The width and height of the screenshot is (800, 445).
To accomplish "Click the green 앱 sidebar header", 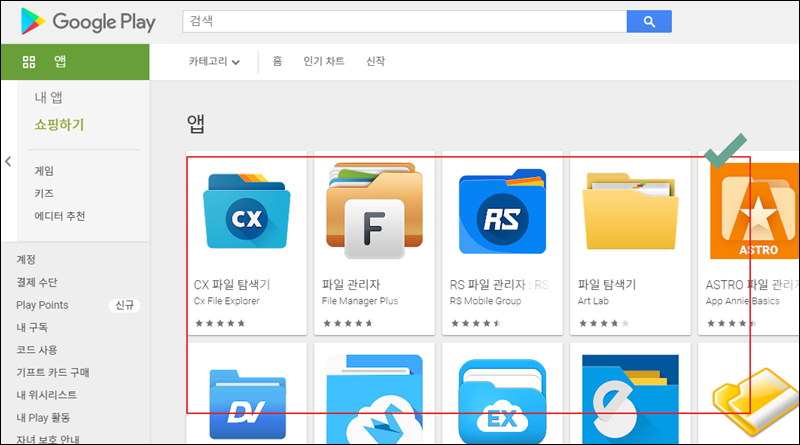I will click(75, 62).
